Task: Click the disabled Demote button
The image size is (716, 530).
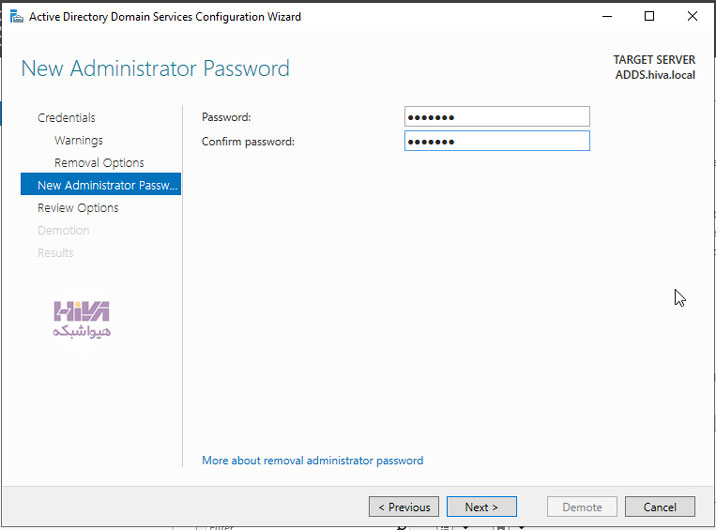Action: [582, 507]
